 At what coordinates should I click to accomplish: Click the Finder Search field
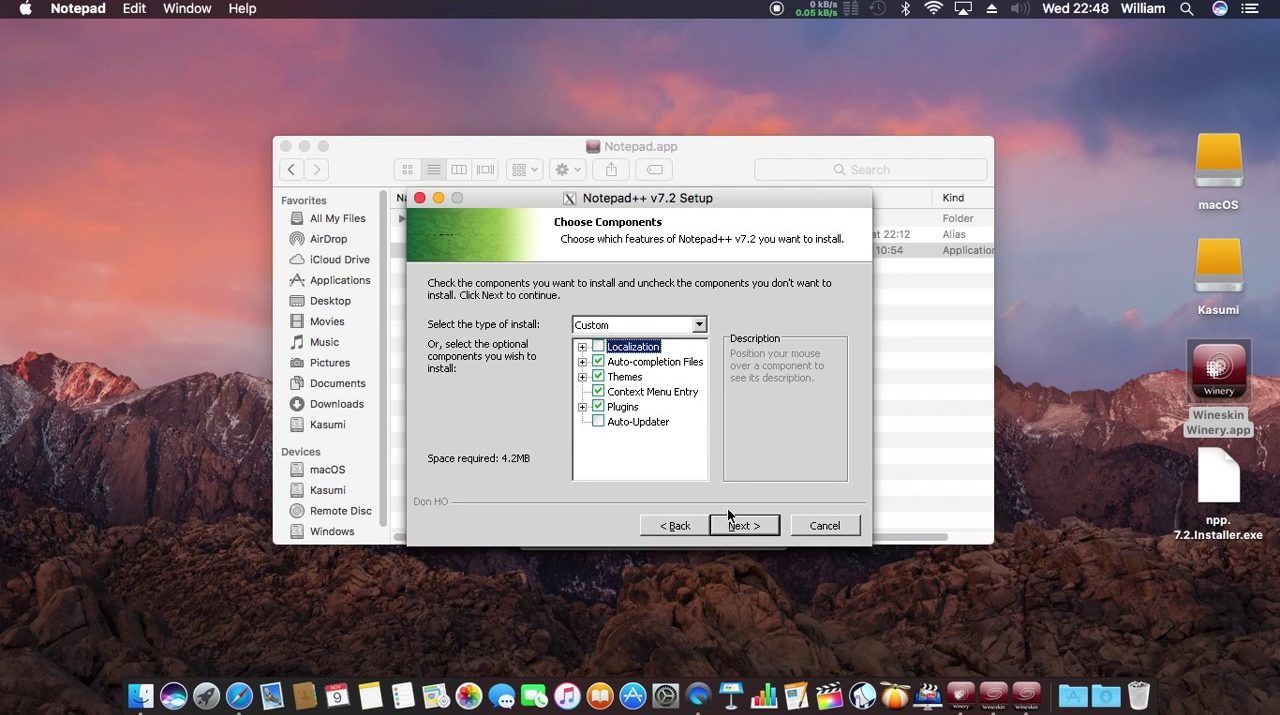[x=870, y=170]
